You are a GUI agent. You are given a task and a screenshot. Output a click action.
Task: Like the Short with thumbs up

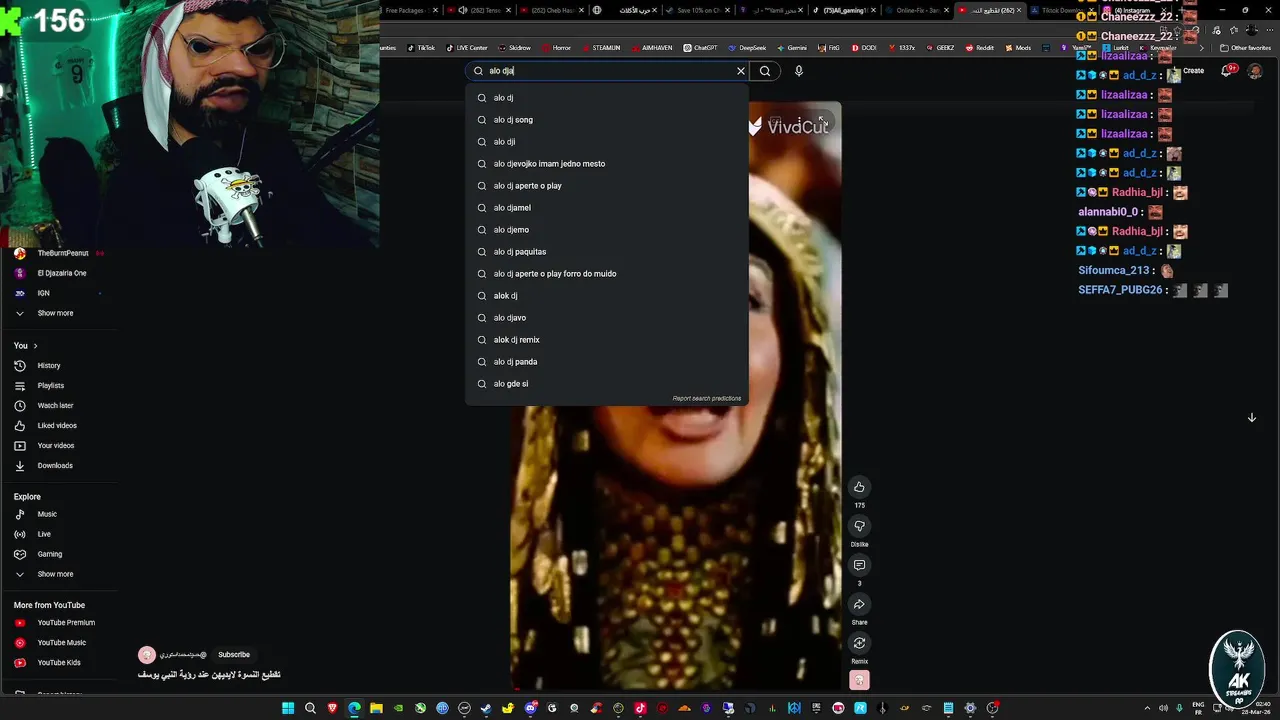point(859,487)
